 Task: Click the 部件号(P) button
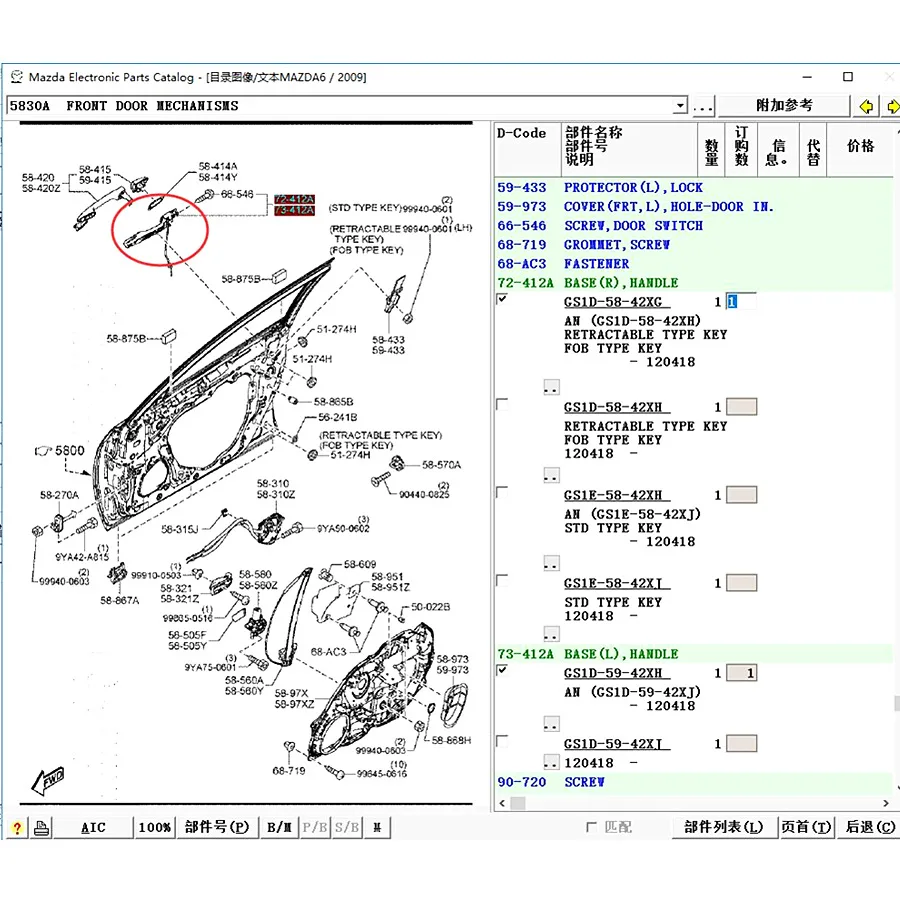[217, 827]
